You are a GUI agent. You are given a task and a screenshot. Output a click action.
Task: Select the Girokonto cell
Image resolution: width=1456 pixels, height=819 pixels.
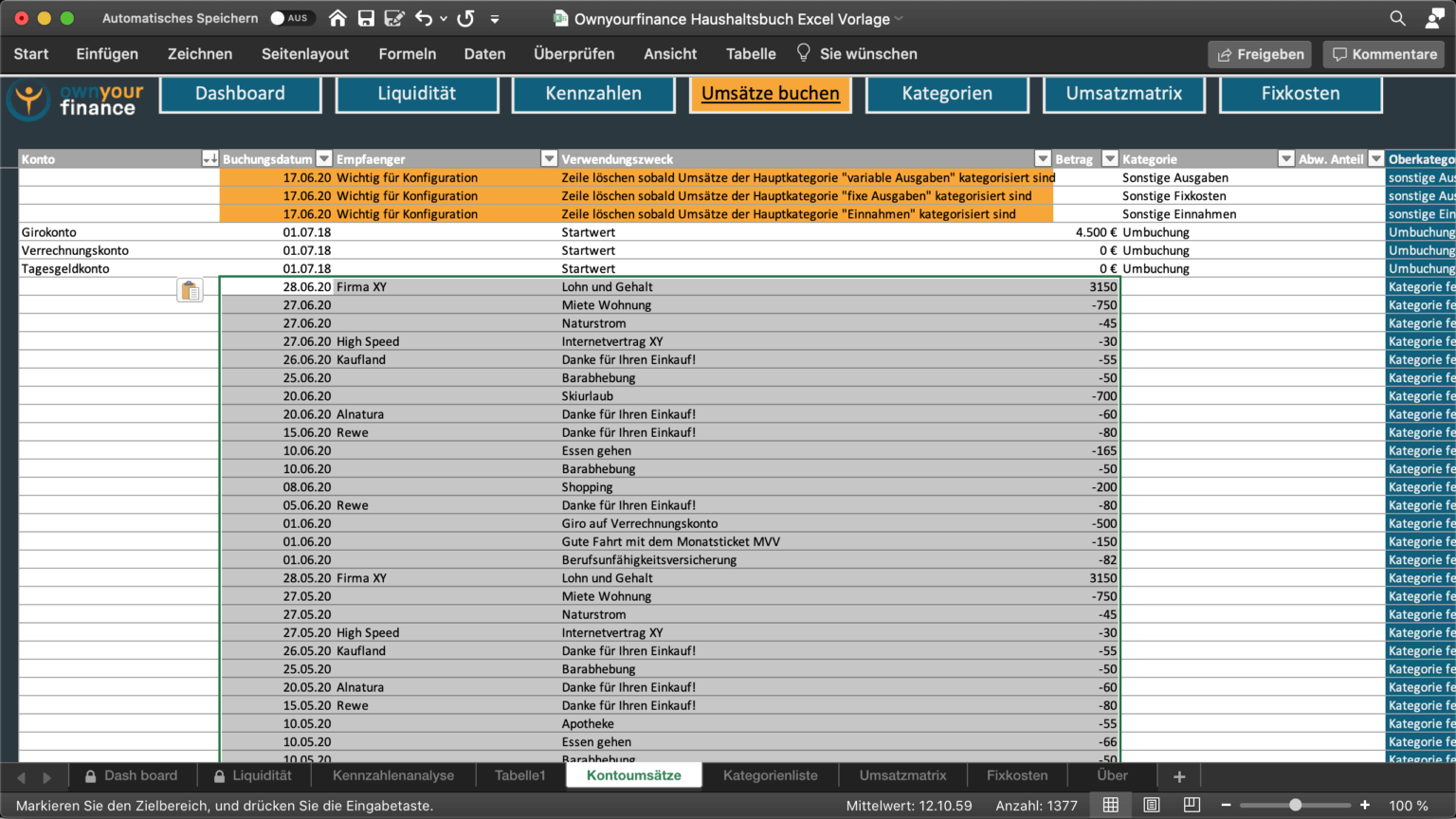(x=118, y=232)
